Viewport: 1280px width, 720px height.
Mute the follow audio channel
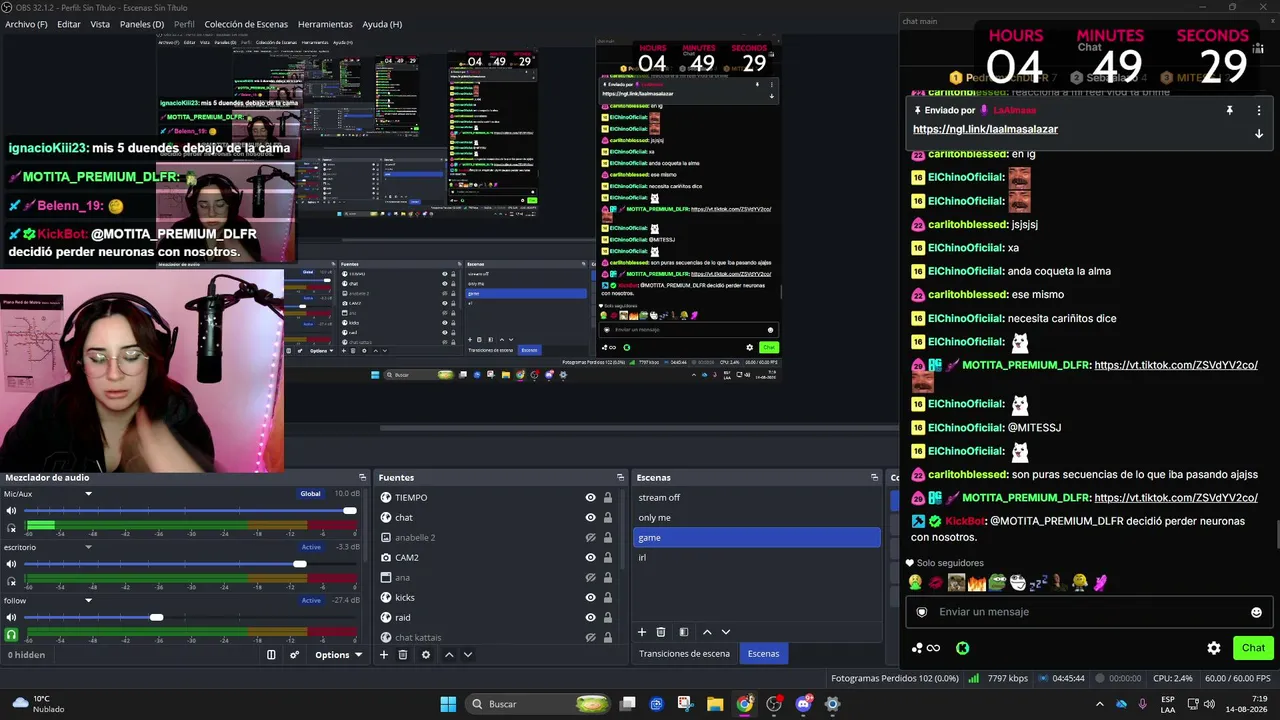(12, 617)
